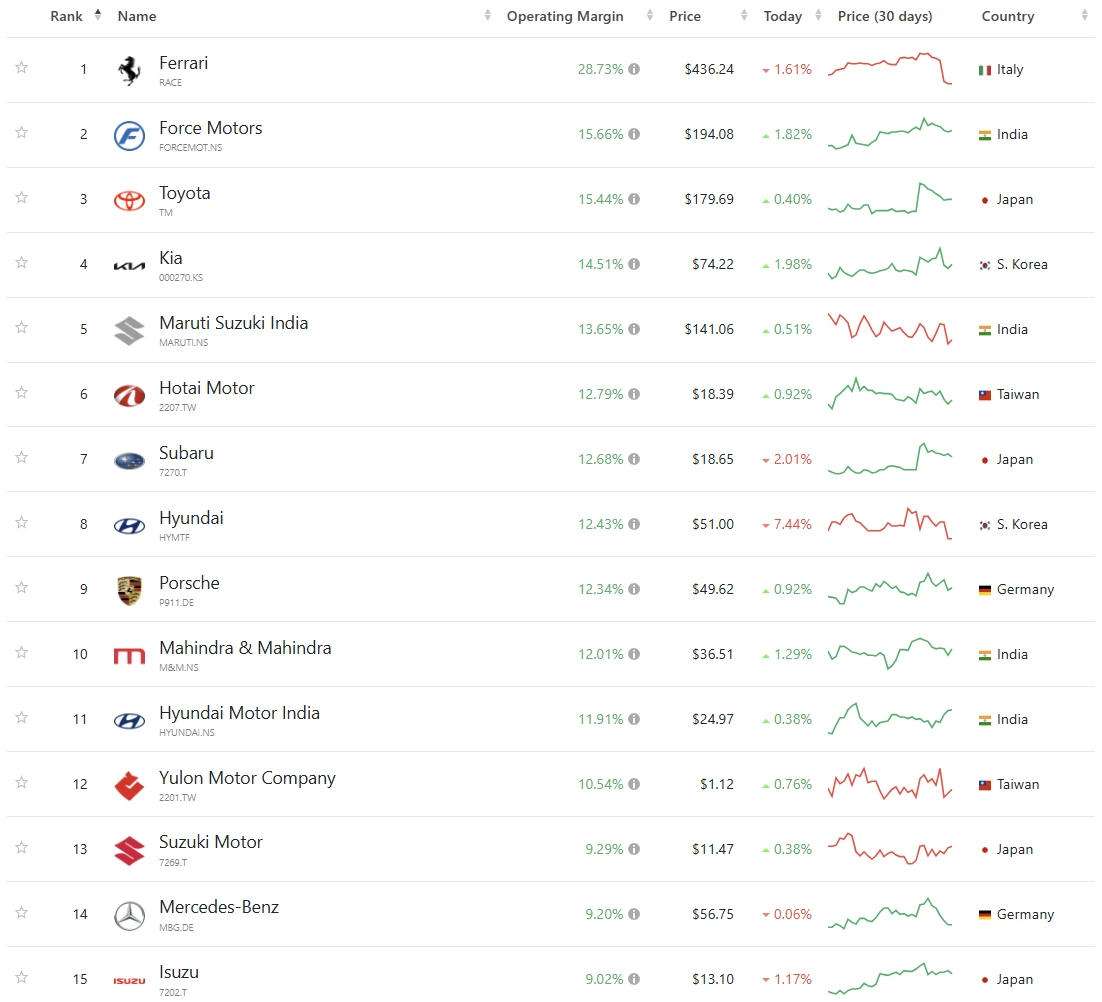Click the Kia logo
The width and height of the screenshot is (1102, 1002).
129,266
